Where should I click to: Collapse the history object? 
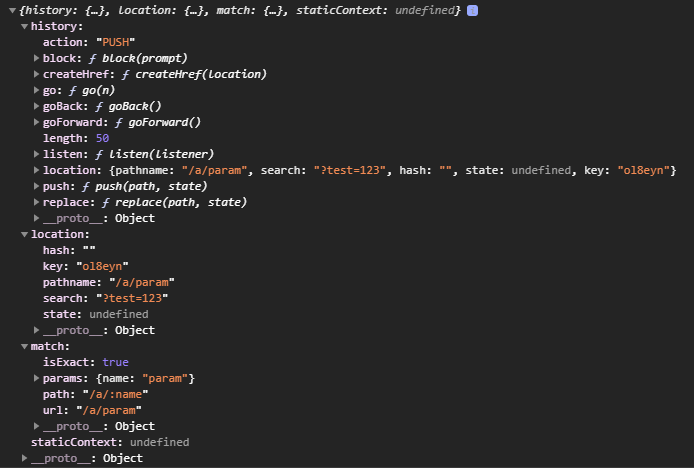click(x=24, y=27)
